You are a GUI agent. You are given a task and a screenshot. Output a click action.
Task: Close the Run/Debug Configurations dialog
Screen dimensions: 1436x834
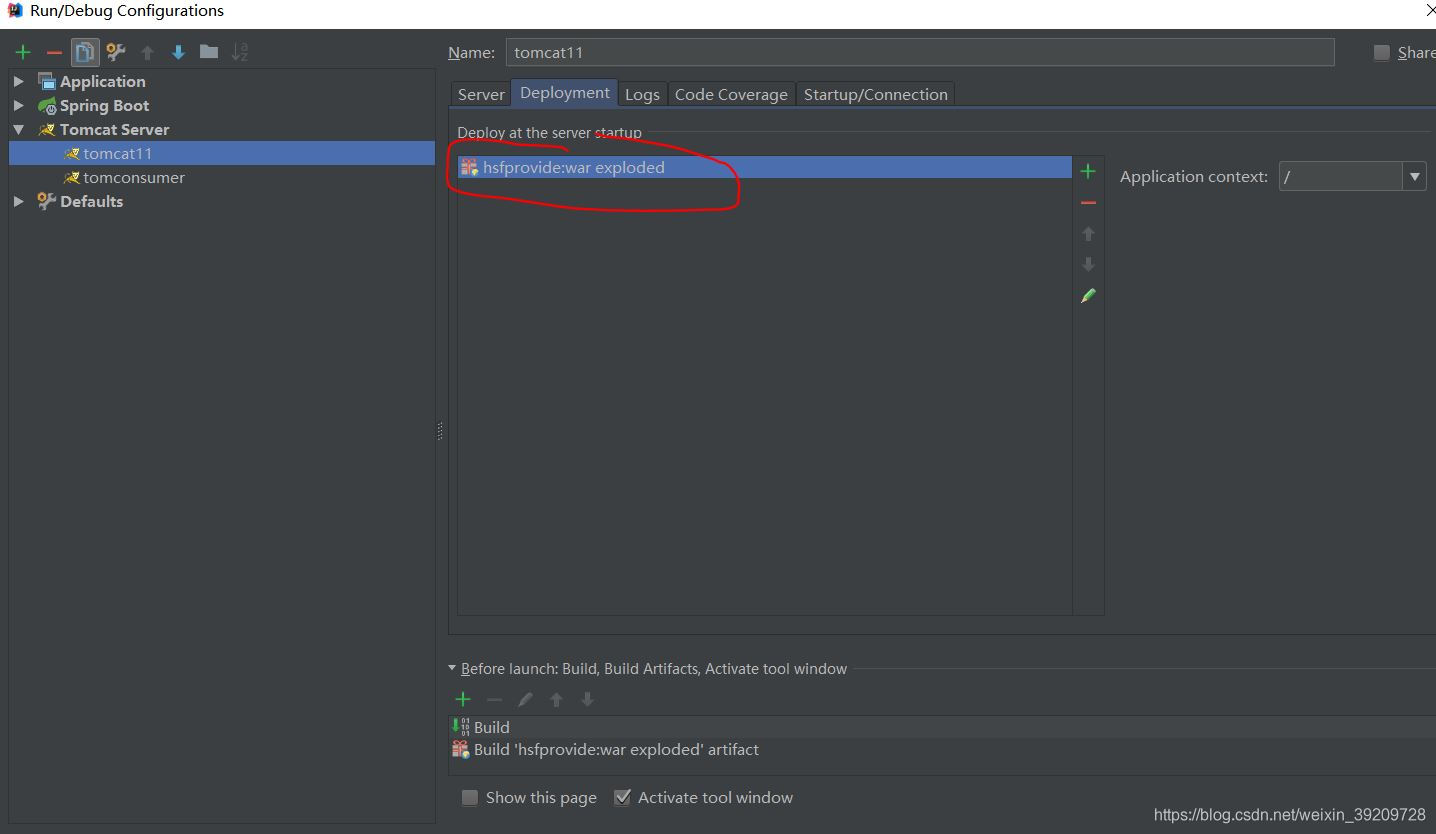click(x=1430, y=11)
